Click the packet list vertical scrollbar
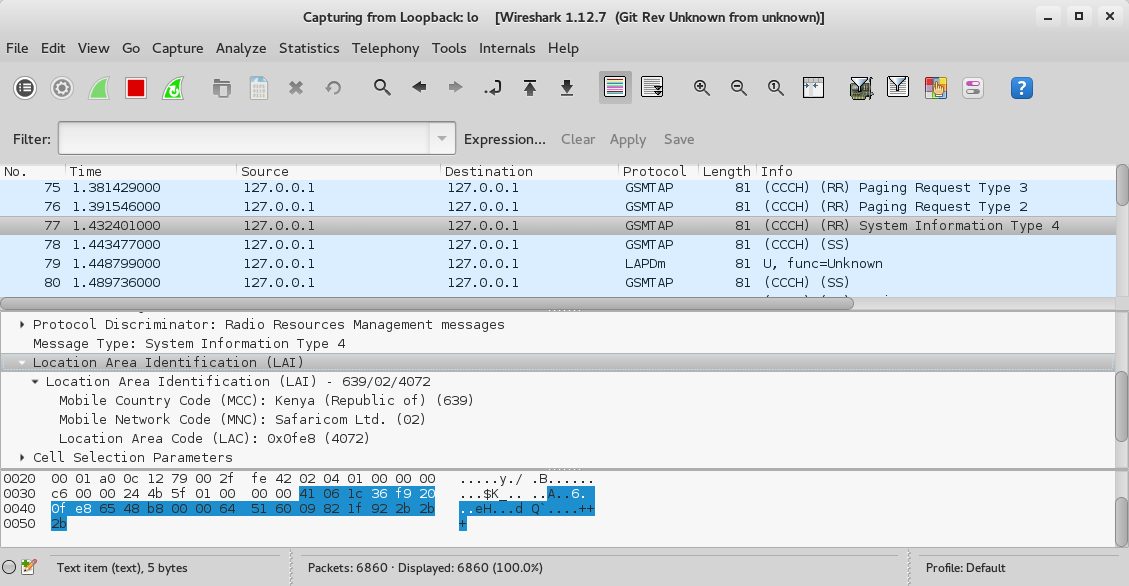 click(x=1122, y=185)
